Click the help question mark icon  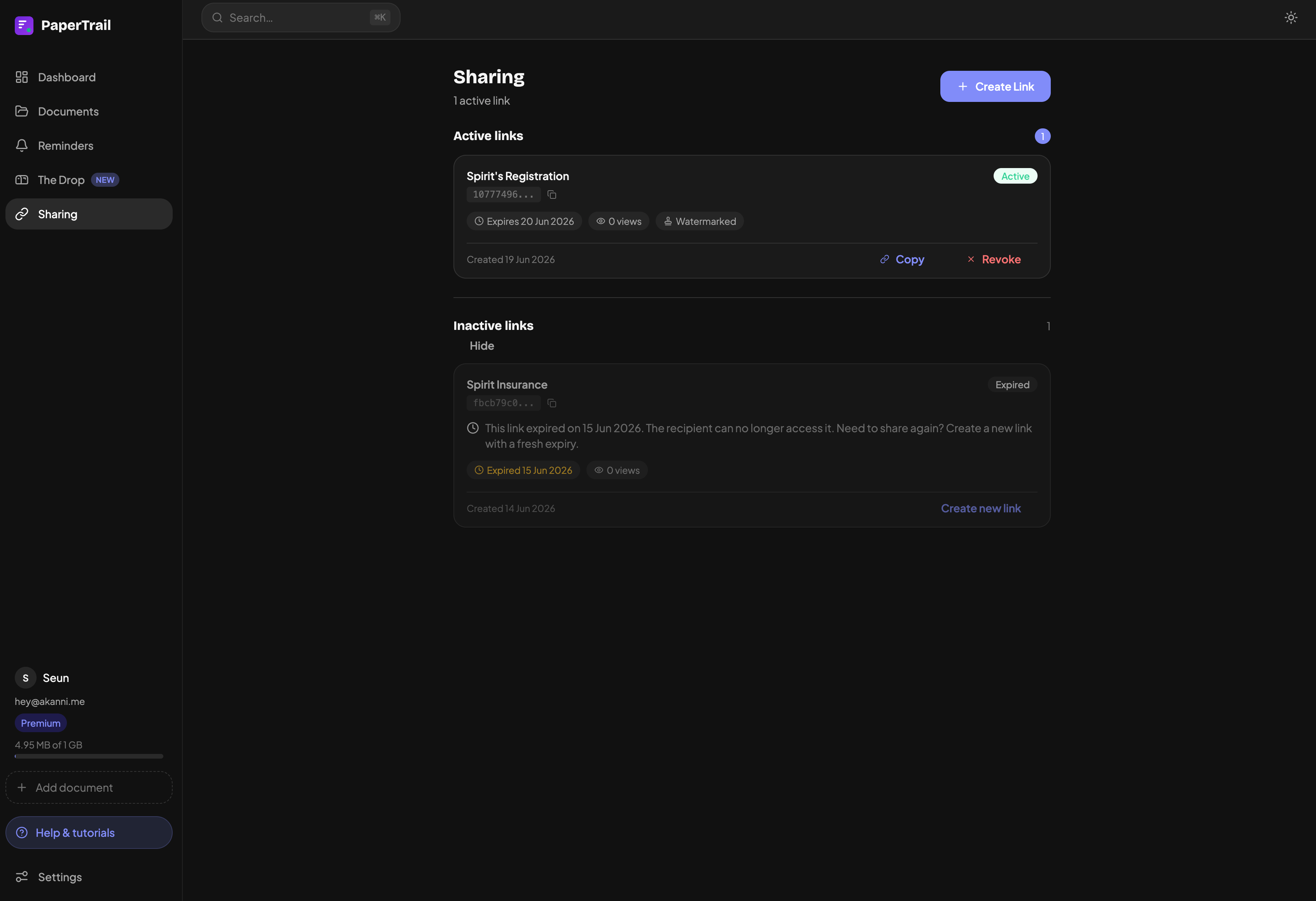click(21, 833)
